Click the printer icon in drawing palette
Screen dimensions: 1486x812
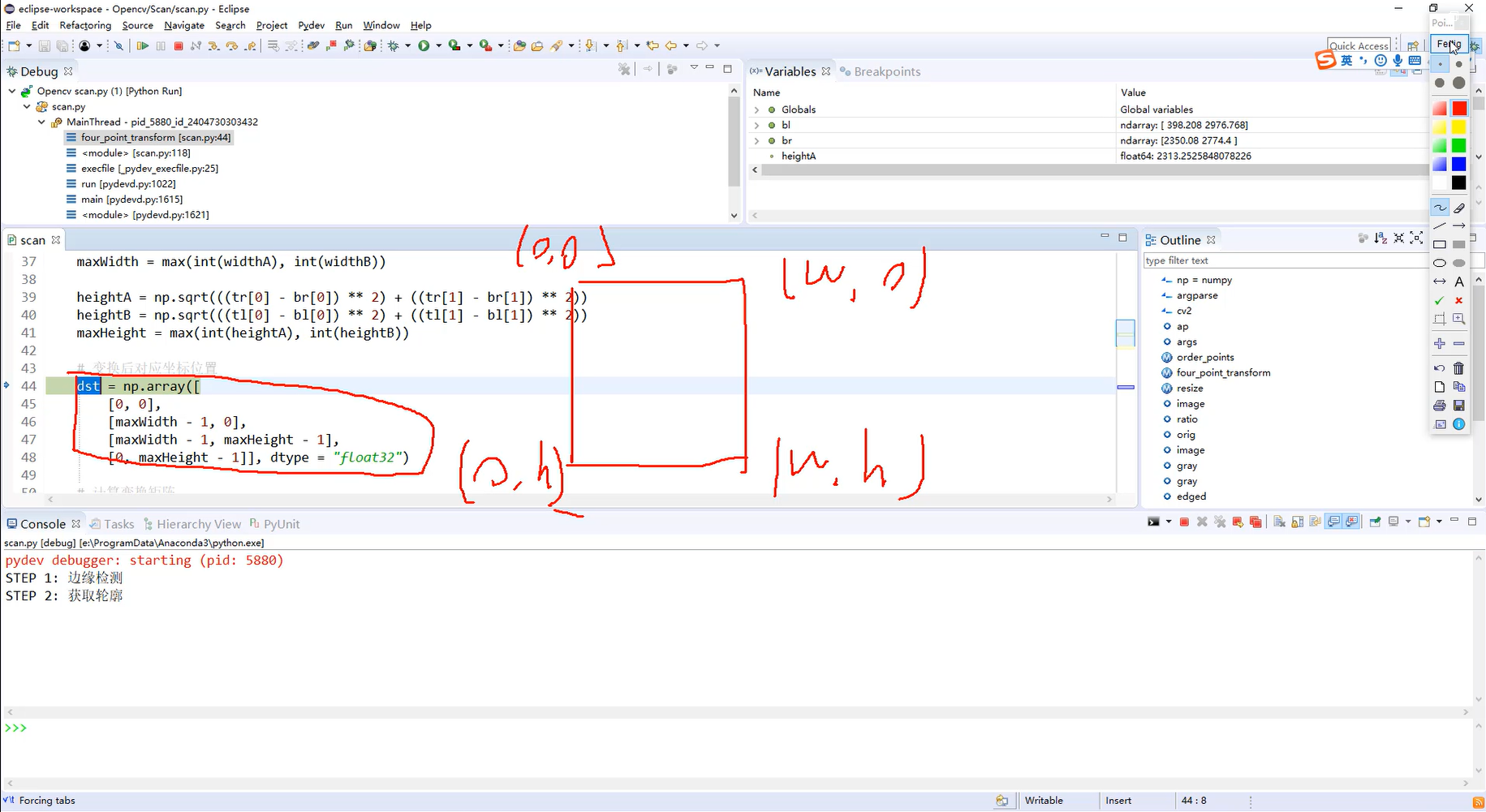pos(1440,406)
